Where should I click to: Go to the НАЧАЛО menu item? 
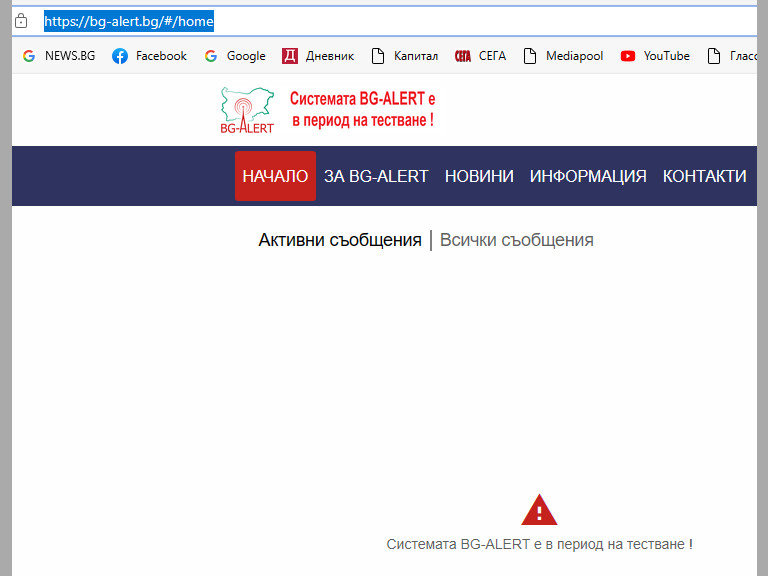[x=275, y=176]
